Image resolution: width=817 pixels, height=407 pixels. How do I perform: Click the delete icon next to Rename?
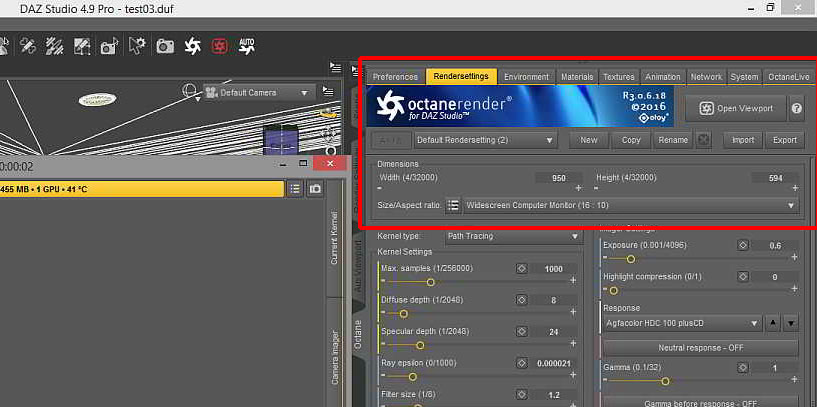704,140
